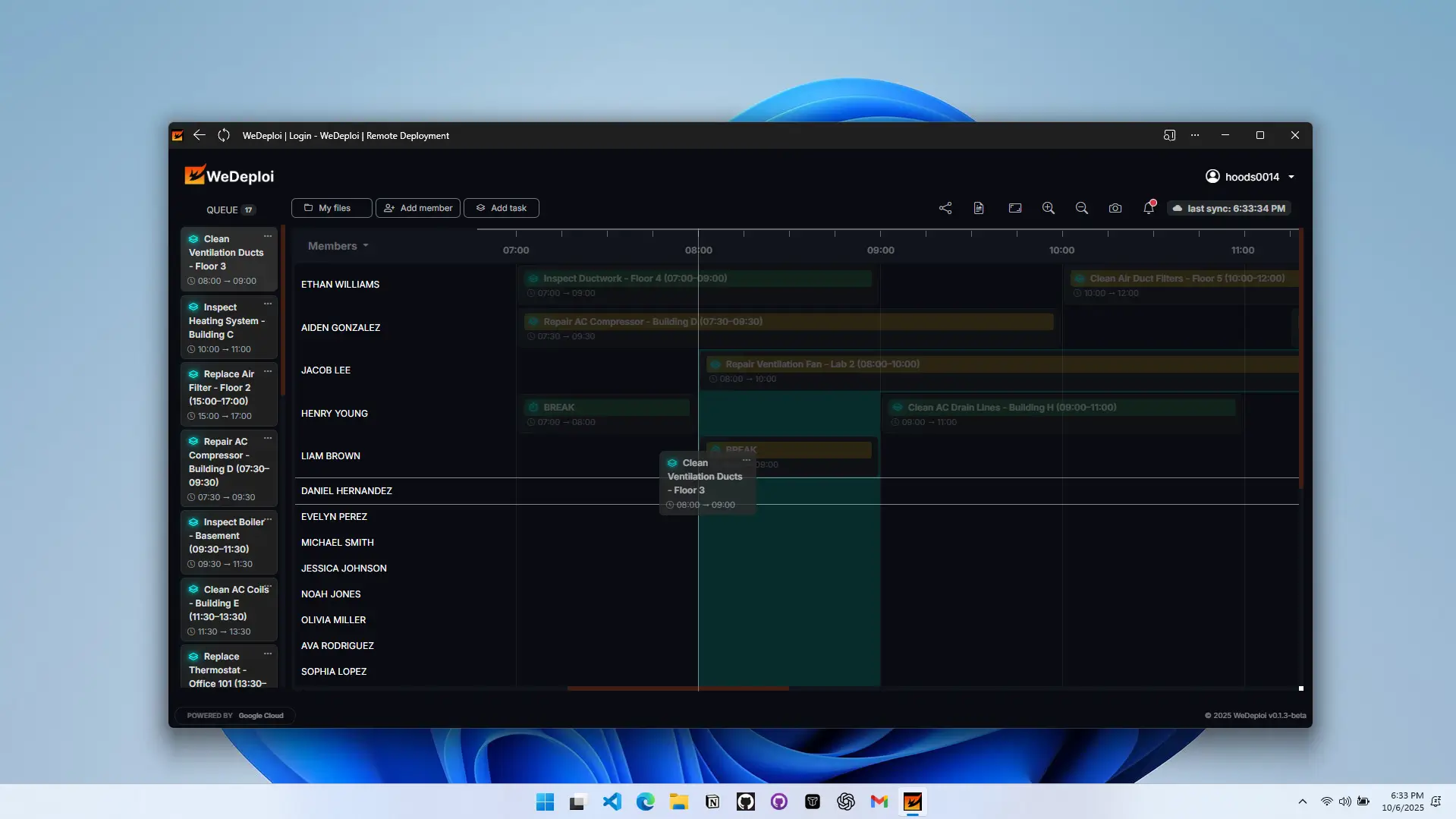The height and width of the screenshot is (819, 1456).
Task: Zoom in on the timeline
Action: (x=1048, y=208)
